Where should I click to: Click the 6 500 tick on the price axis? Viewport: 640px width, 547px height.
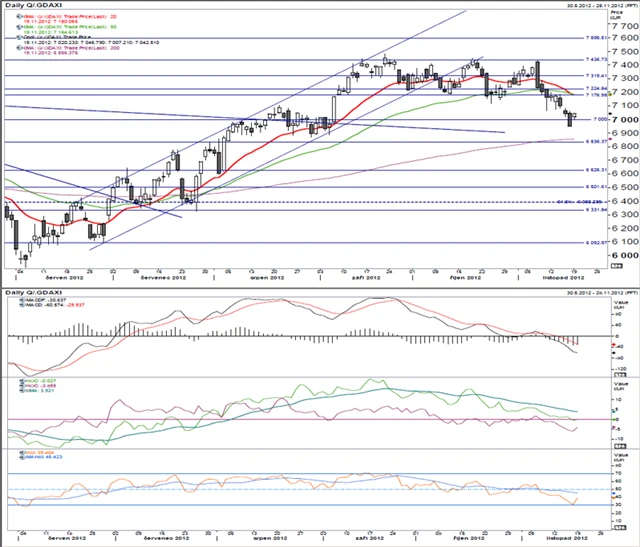click(x=625, y=187)
